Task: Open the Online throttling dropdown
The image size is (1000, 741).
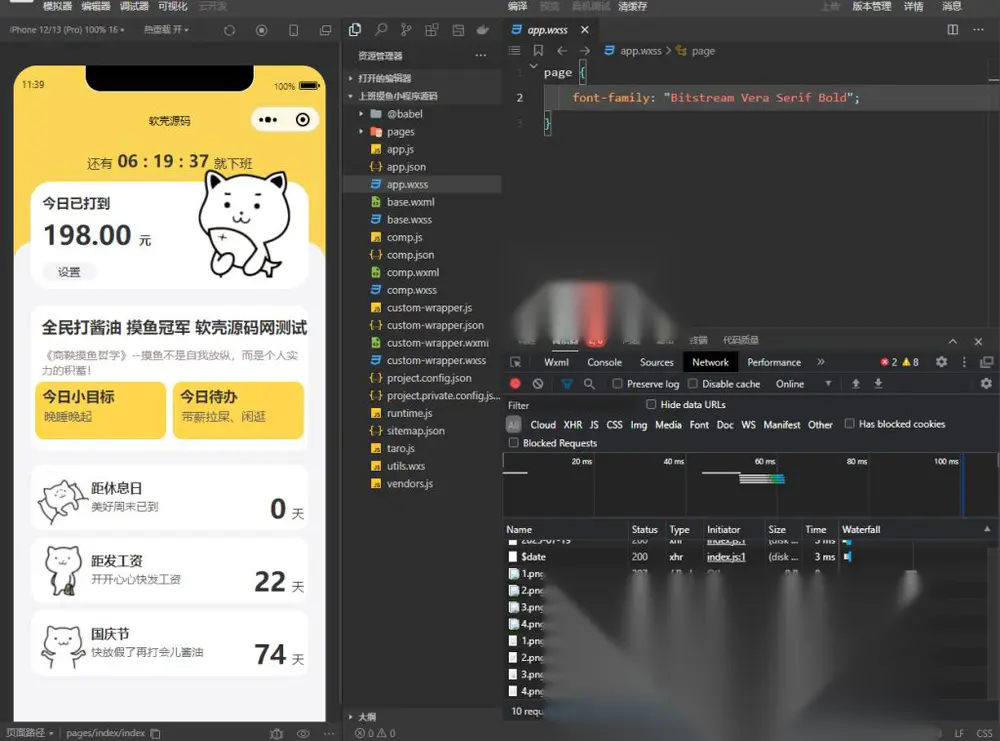Action: [804, 384]
